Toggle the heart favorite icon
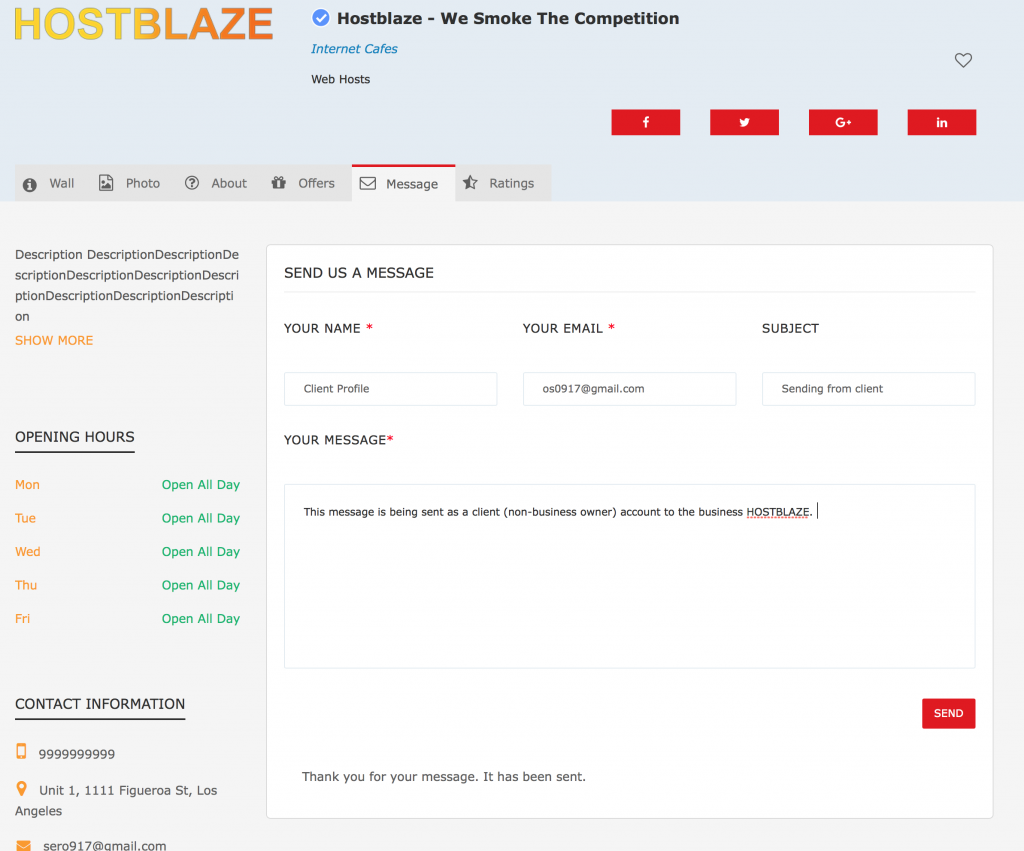This screenshot has width=1024, height=851. [963, 60]
